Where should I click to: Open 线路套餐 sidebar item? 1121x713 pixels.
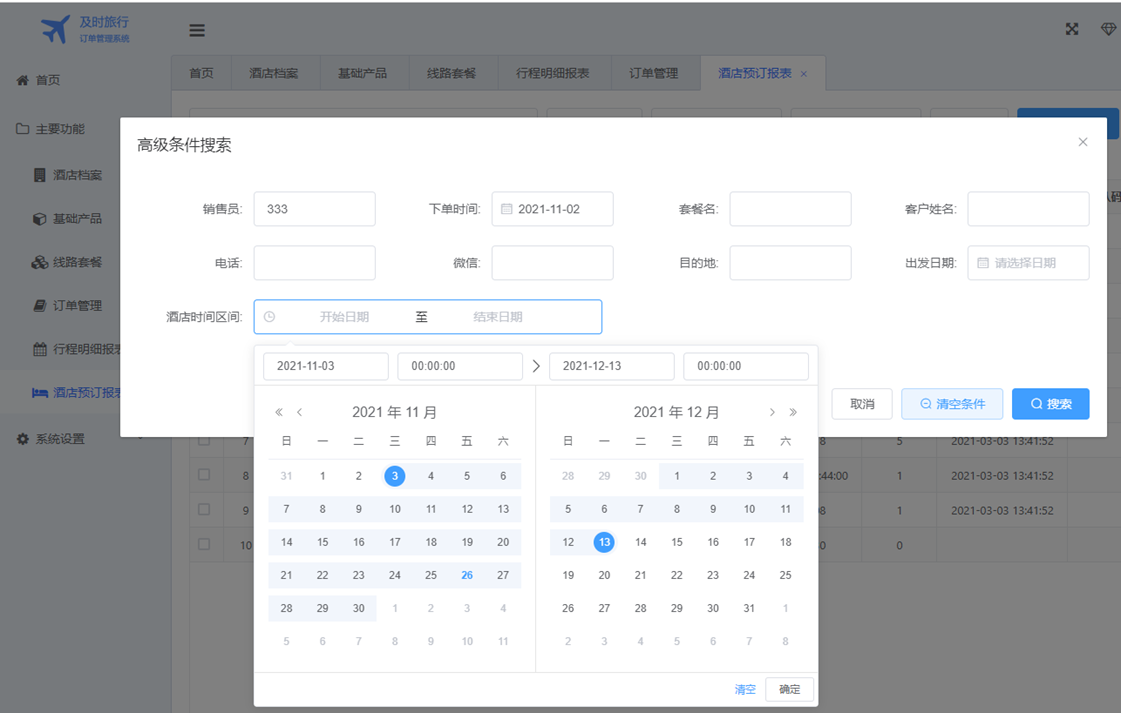[x=68, y=262]
